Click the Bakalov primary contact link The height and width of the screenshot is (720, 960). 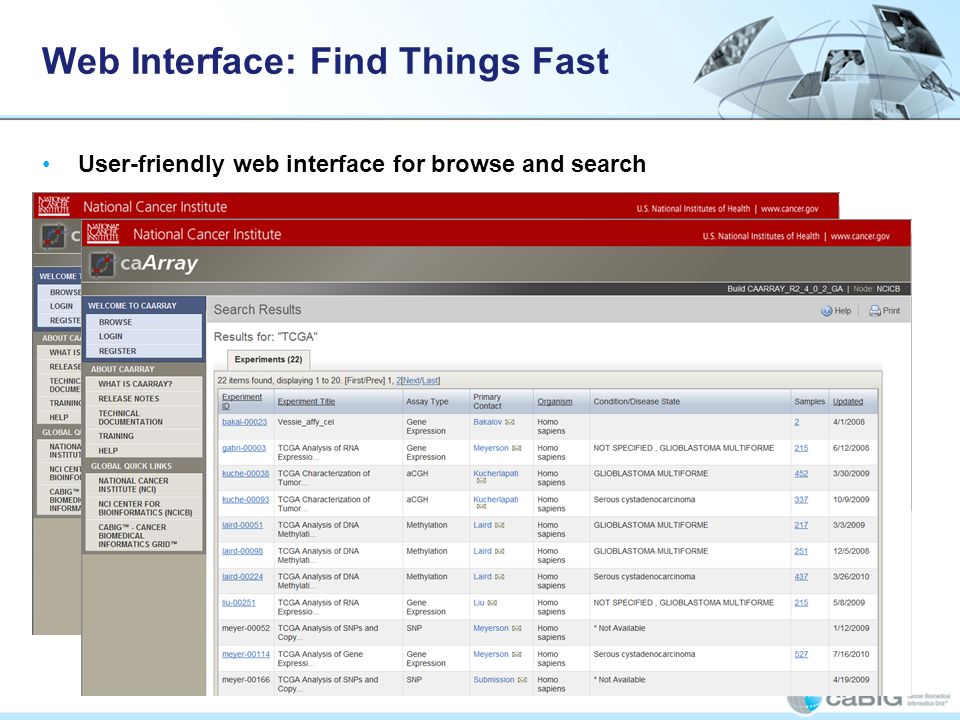(x=487, y=422)
